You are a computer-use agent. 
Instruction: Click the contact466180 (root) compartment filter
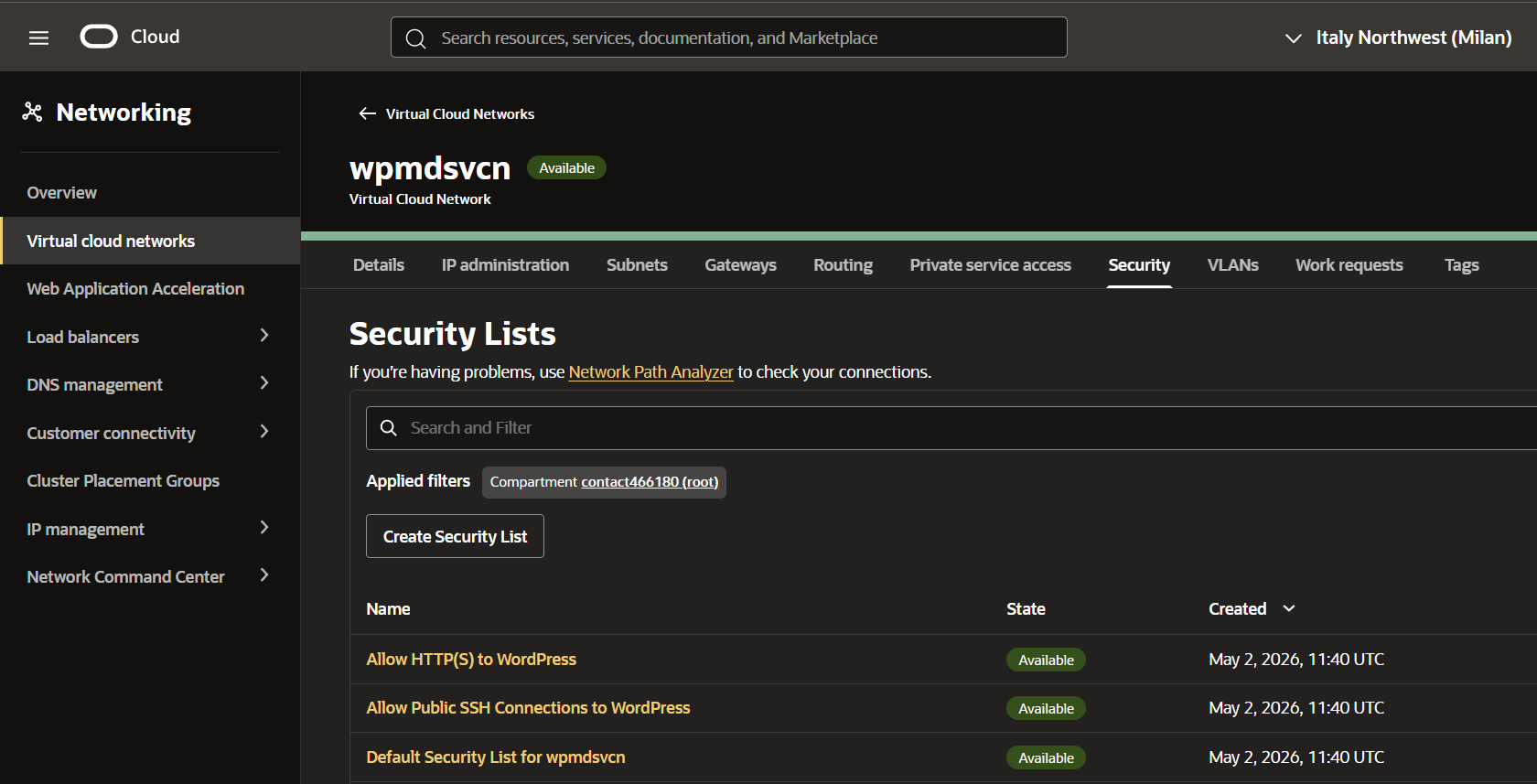click(x=650, y=482)
